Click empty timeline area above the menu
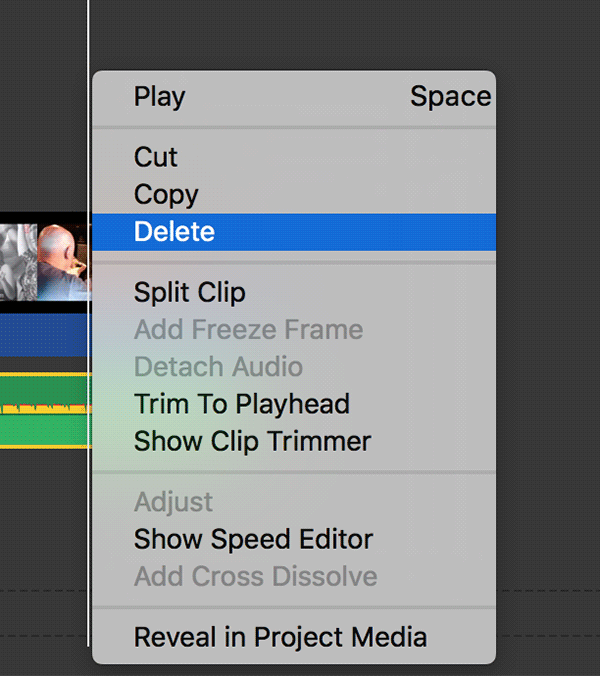Screen dimensions: 600x676 coord(300,35)
